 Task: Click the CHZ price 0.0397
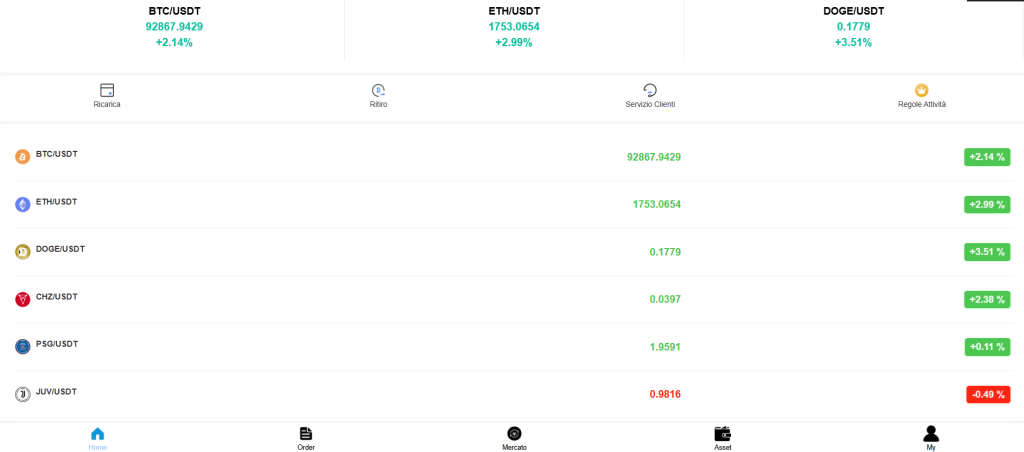(x=665, y=299)
